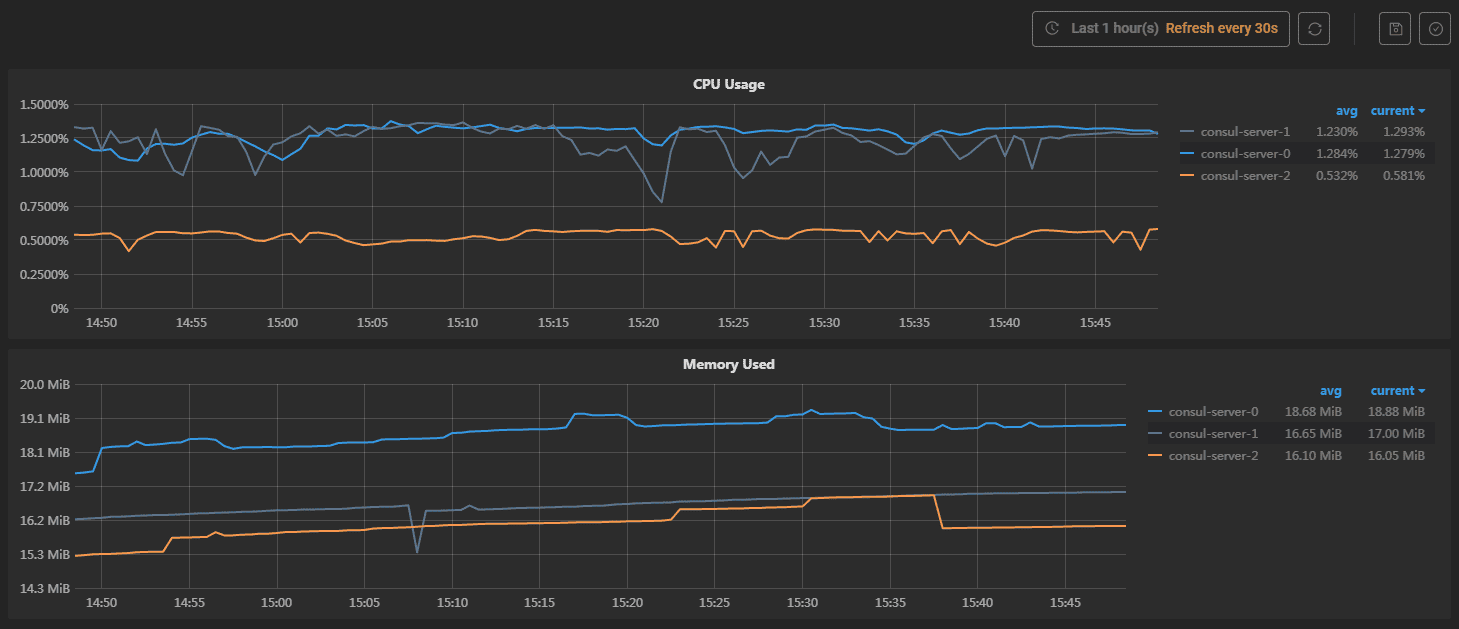Screen dimensions: 1459x629
Task: Click blue color line of consul-server-0 in Memory legend
Action: pyautogui.click(x=1156, y=411)
